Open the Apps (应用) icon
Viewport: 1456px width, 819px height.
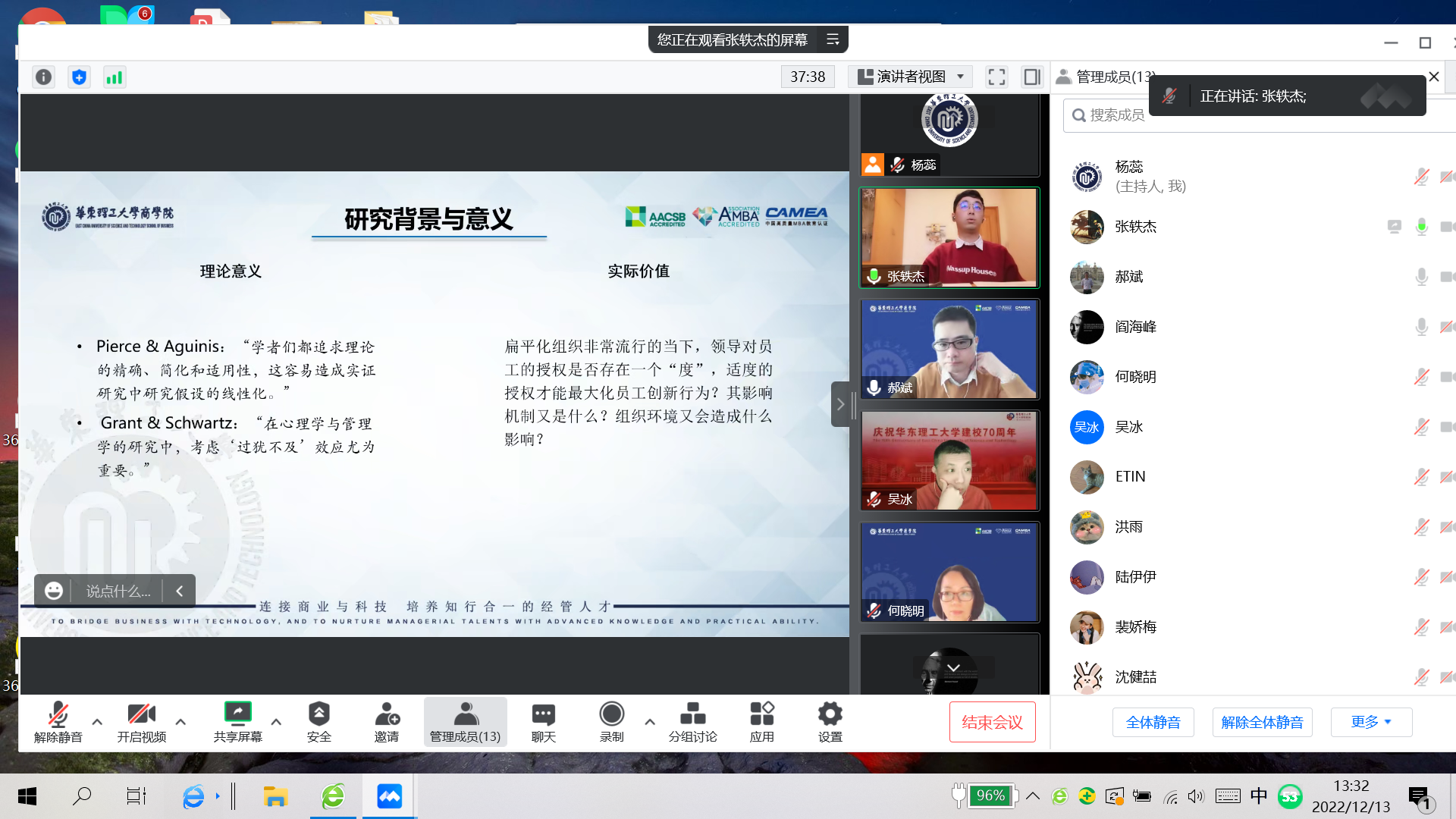click(761, 721)
